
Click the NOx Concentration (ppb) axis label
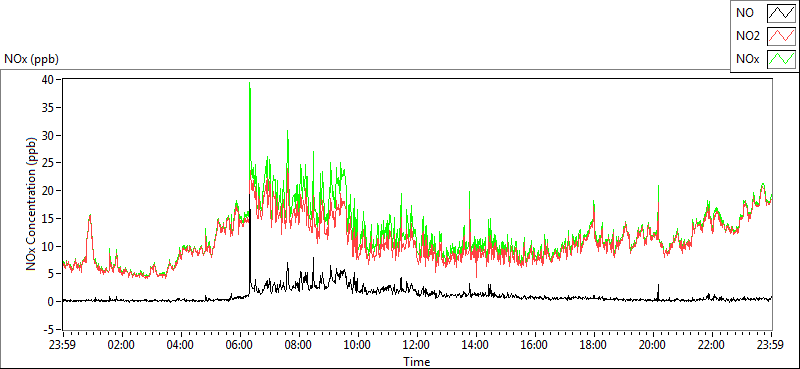[x=32, y=204]
